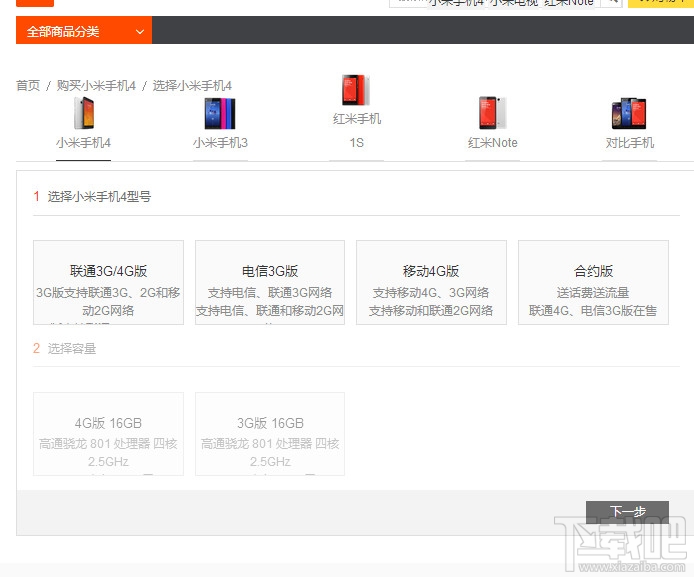Switch to the 红米Note tab label
The width and height of the screenshot is (694, 577).
point(493,142)
